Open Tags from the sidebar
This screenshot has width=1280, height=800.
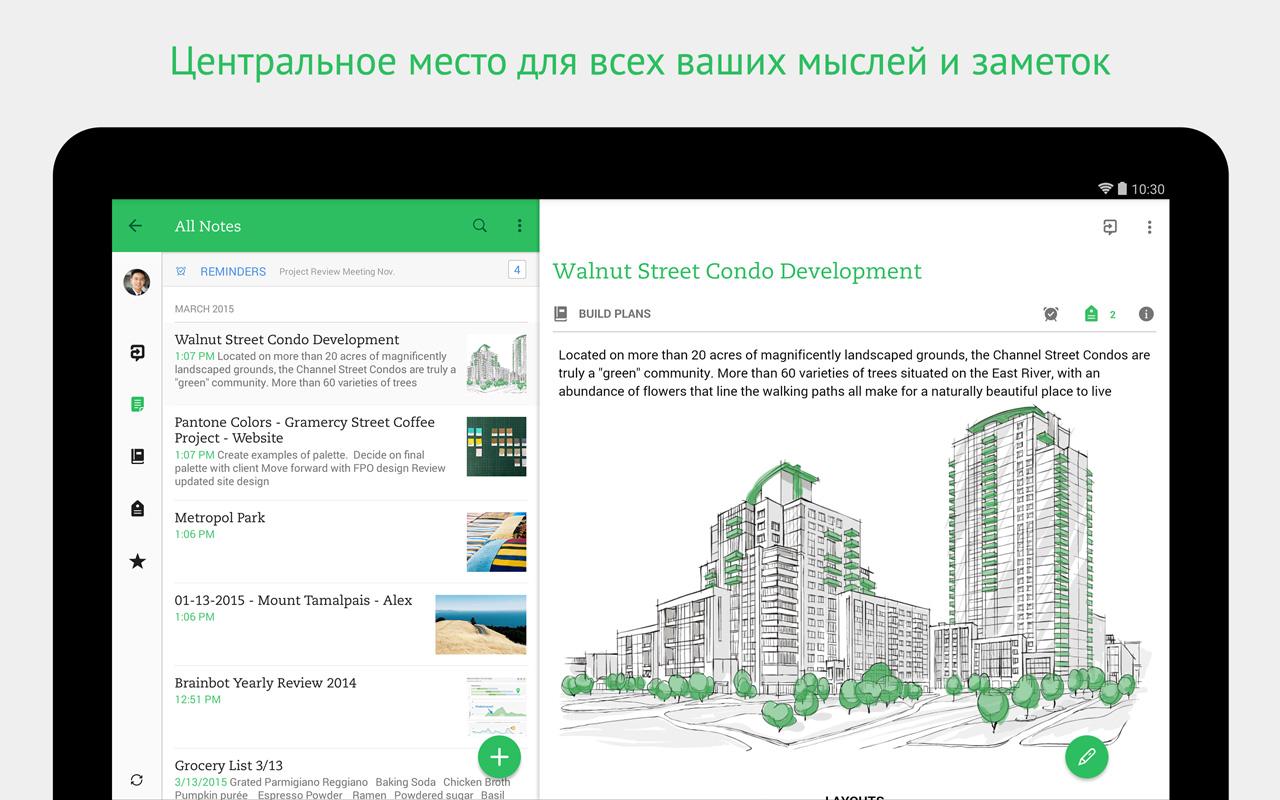pos(137,509)
